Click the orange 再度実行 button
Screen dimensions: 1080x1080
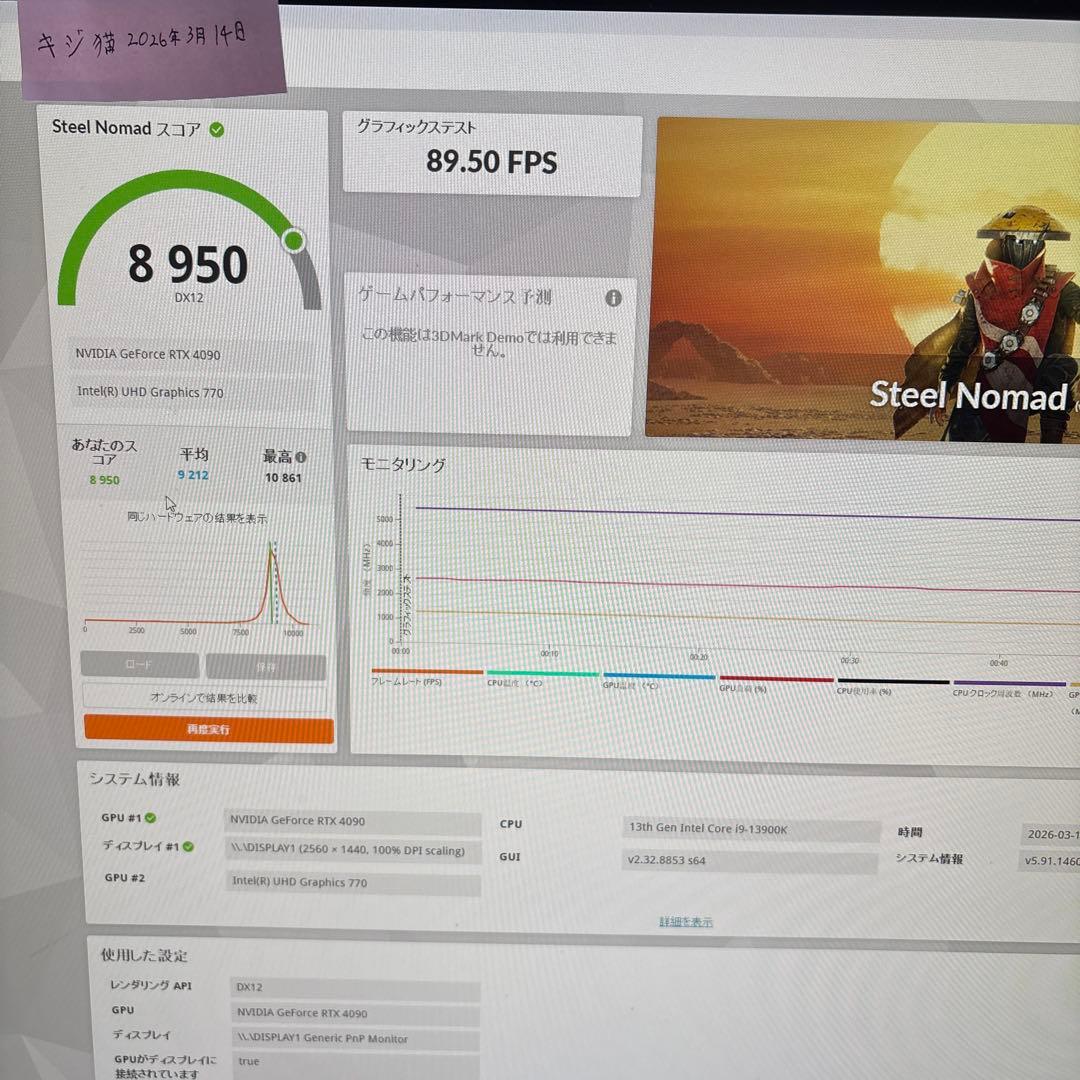209,729
